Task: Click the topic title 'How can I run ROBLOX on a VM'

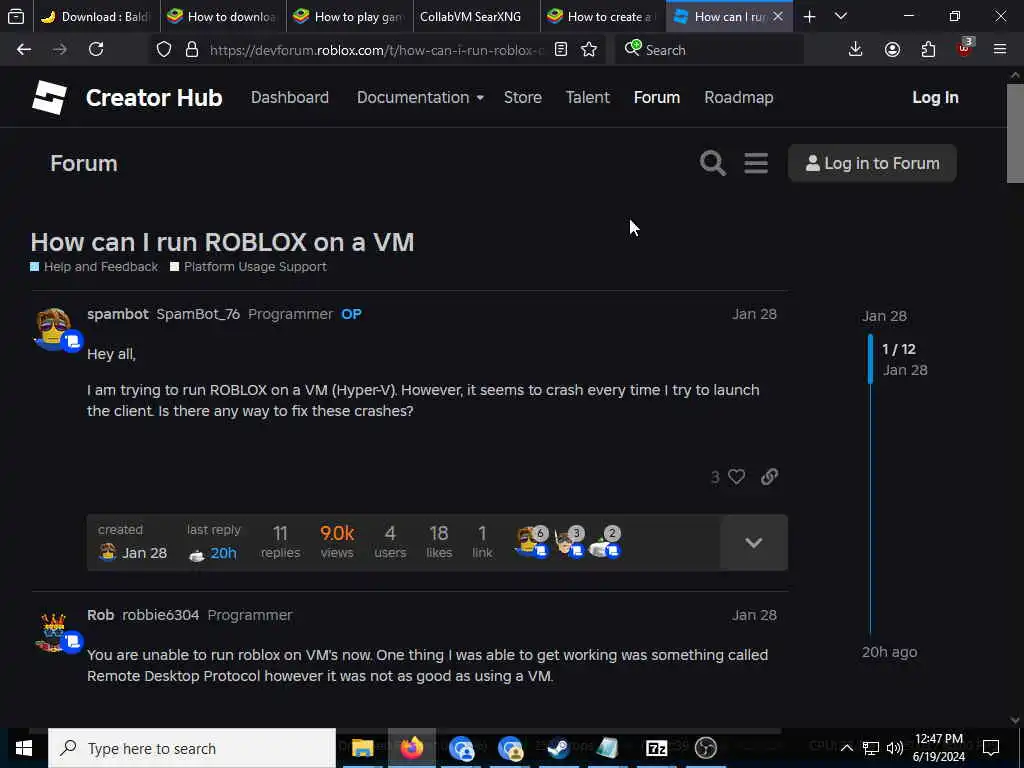Action: click(222, 242)
